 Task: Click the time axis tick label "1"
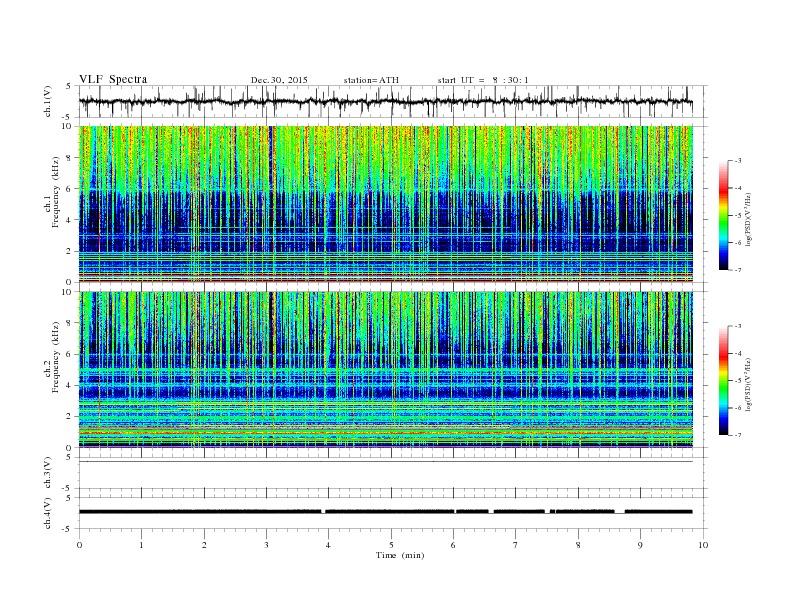(x=141, y=545)
